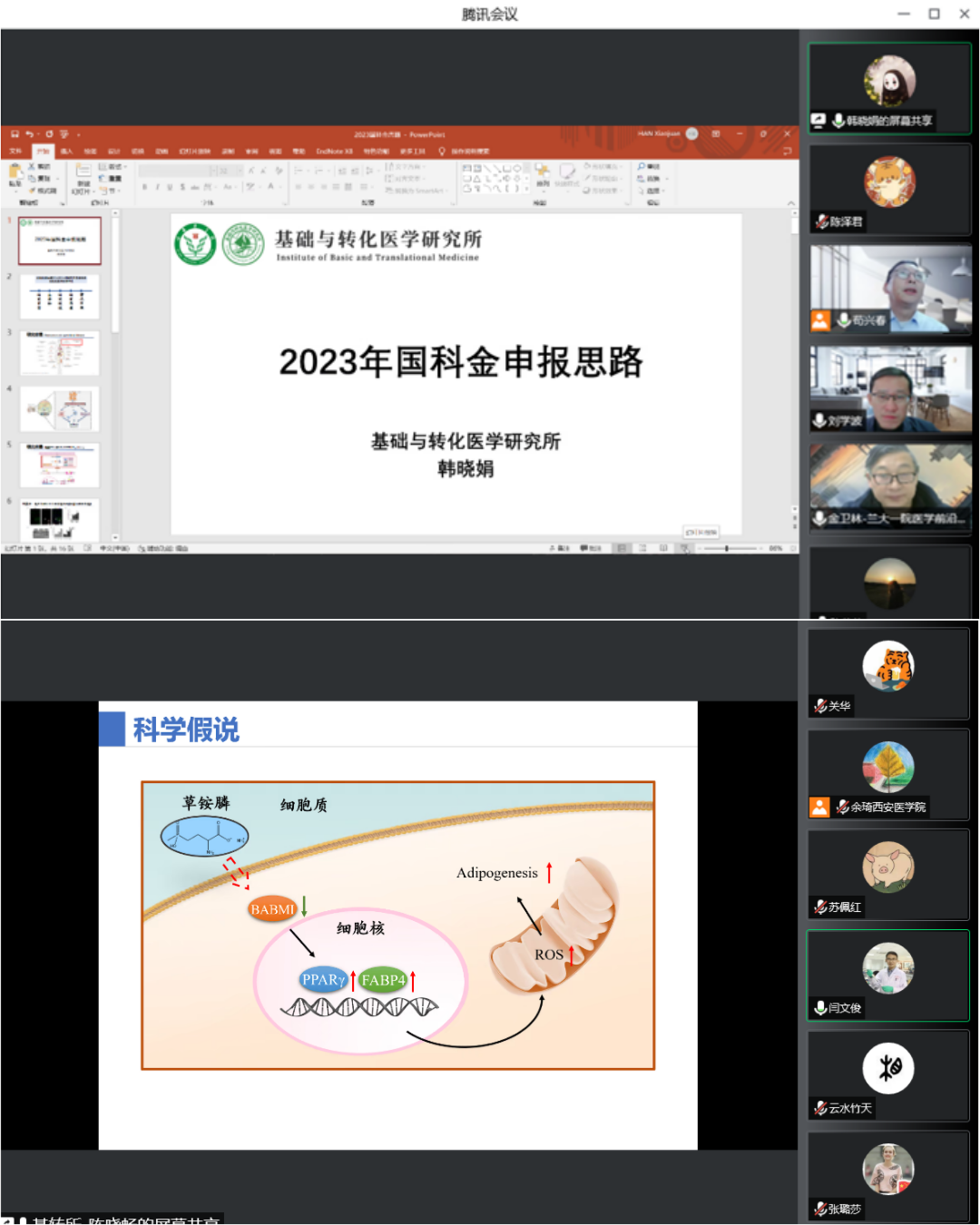Toggle bold formatting in the font group

144,187
